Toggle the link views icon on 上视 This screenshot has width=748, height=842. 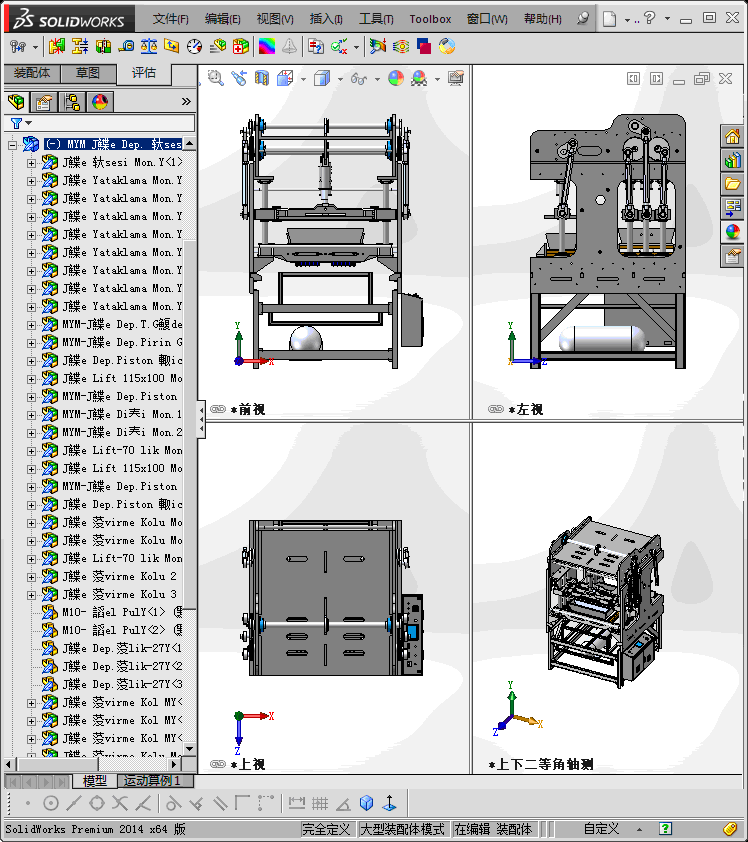pos(217,764)
